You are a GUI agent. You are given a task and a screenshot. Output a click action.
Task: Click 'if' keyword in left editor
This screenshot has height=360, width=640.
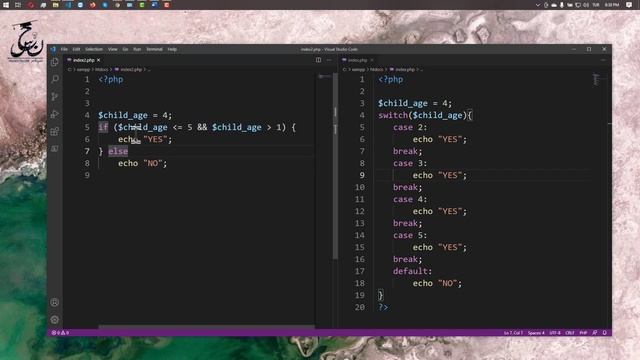point(103,127)
